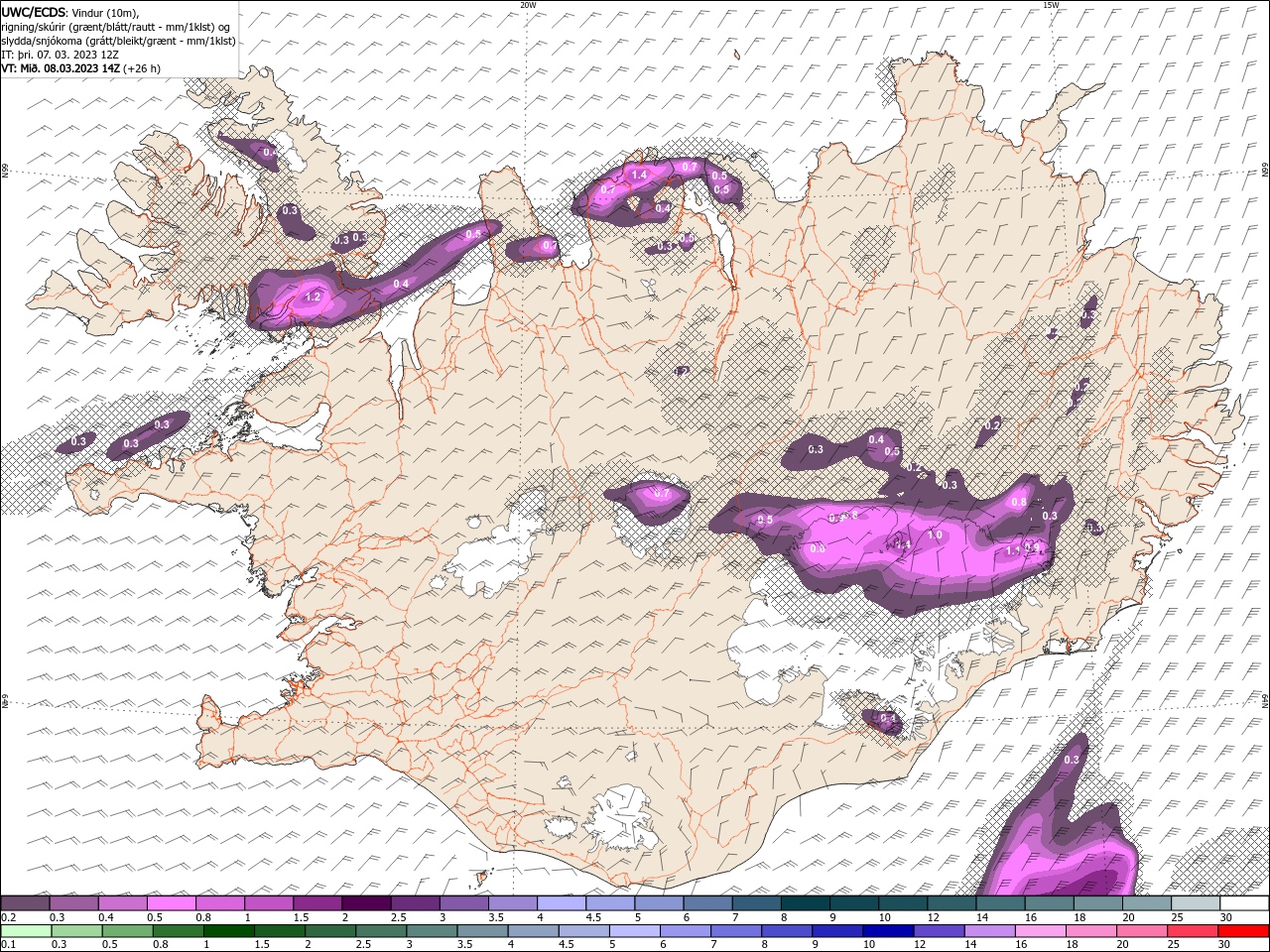Click the 'IT: þri. 07. 03. 2023 12Z' line
Image resolution: width=1270 pixels, height=952 pixels.
(x=61, y=55)
